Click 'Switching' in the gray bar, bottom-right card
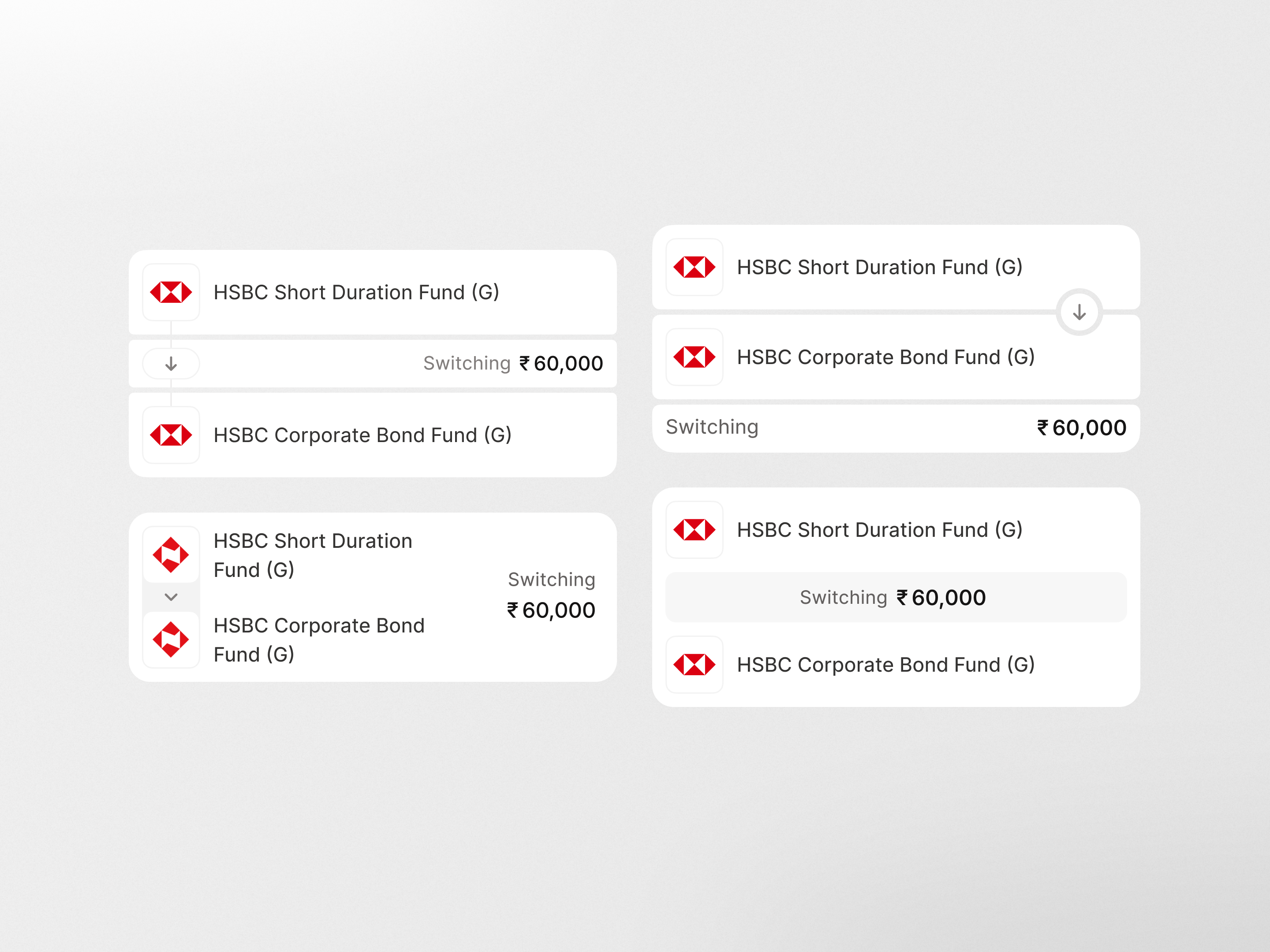This screenshot has height=952, width=1270. click(x=844, y=598)
